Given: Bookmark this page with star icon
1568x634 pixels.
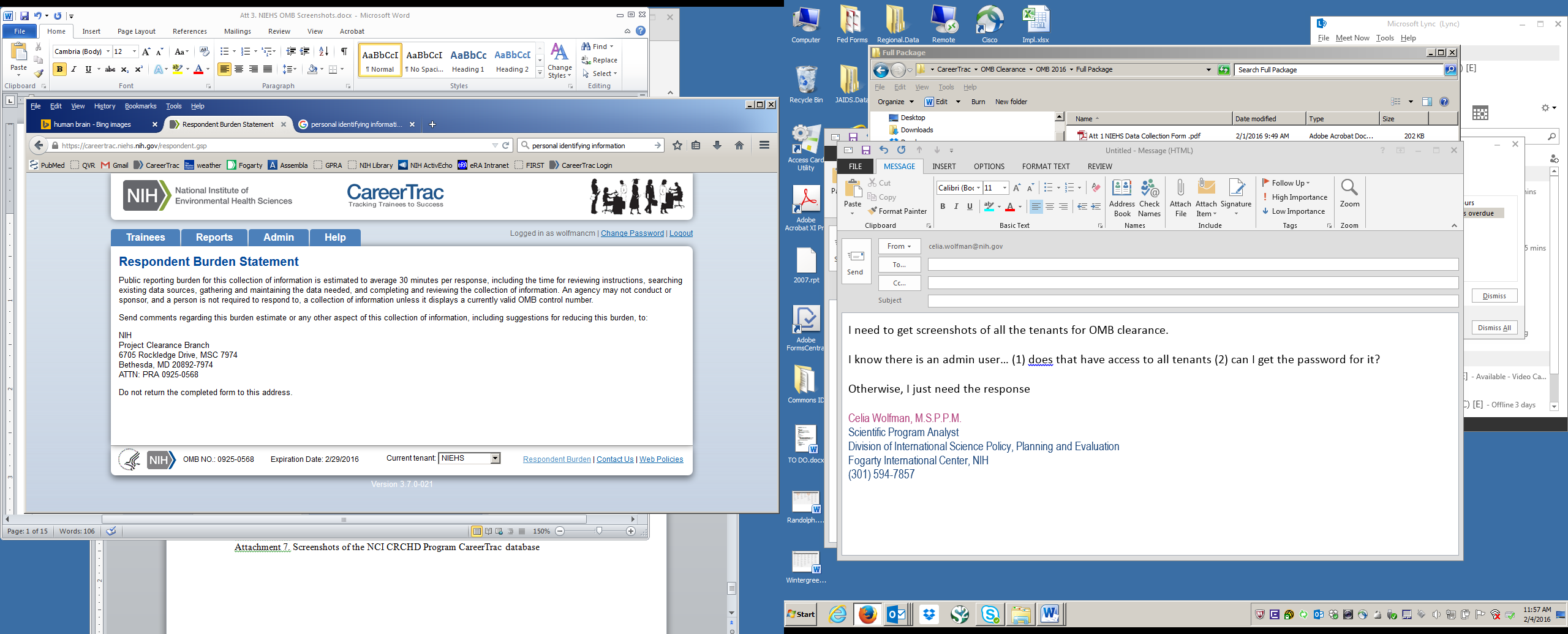Looking at the screenshot, I should [x=677, y=145].
